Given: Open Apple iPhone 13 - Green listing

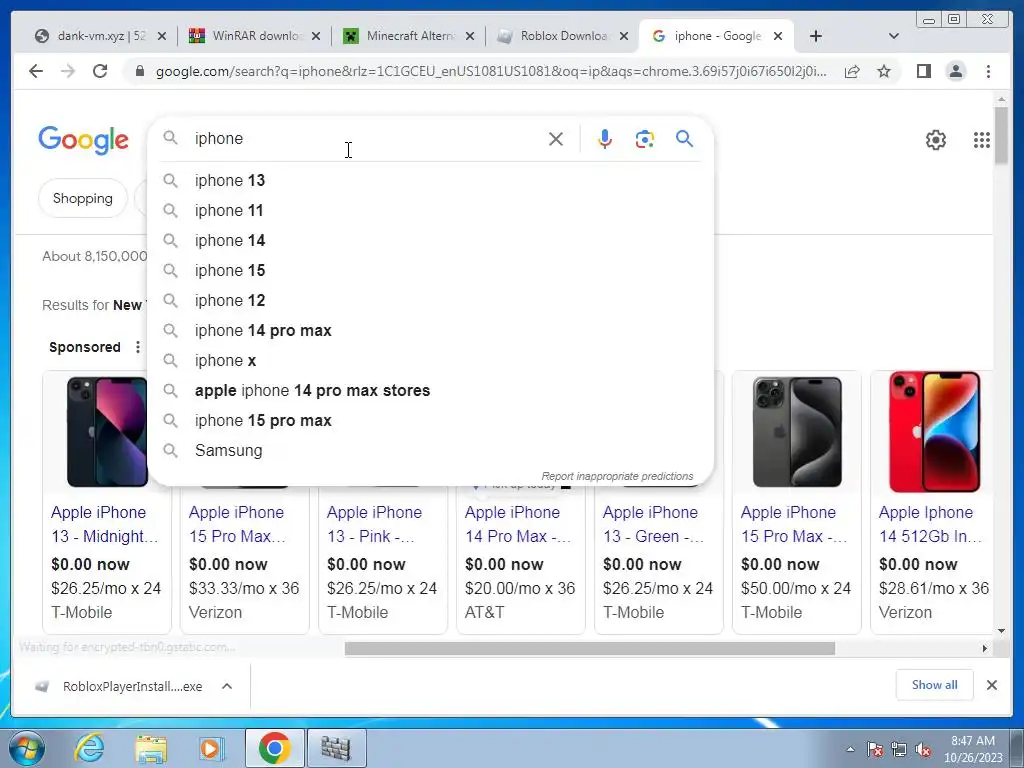Looking at the screenshot, I should [x=653, y=524].
